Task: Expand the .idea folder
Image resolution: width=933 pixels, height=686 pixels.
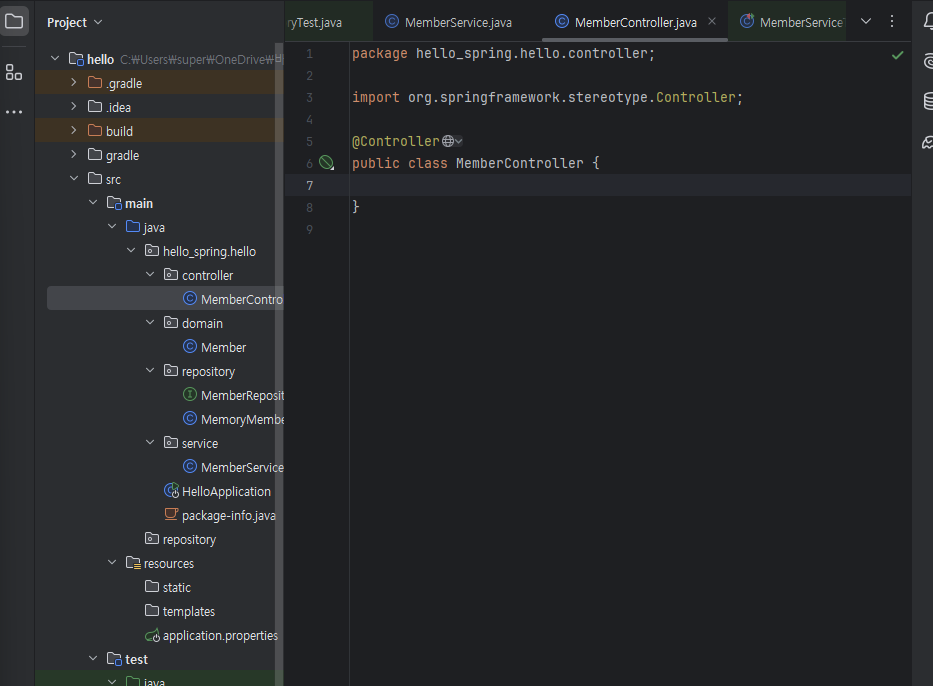Action: 74,106
